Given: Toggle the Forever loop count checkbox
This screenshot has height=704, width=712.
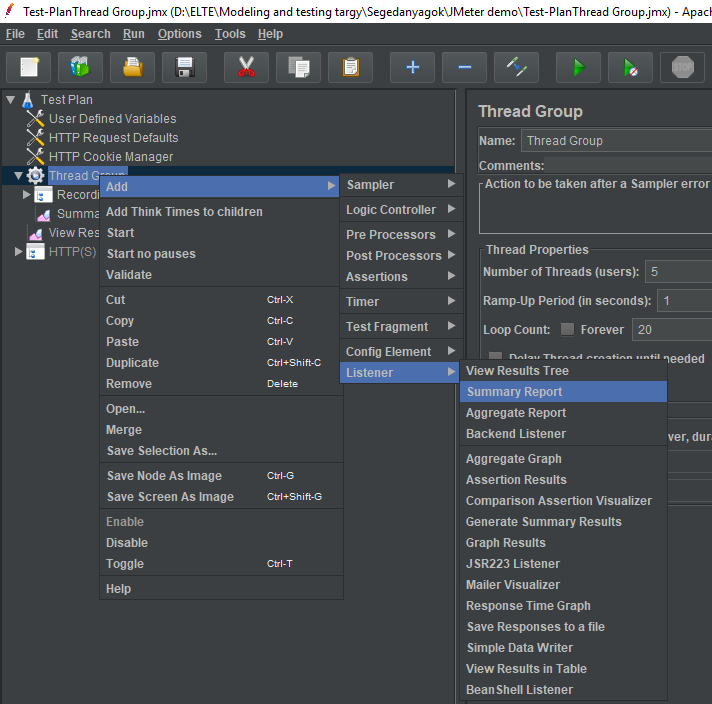Looking at the screenshot, I should [x=567, y=330].
